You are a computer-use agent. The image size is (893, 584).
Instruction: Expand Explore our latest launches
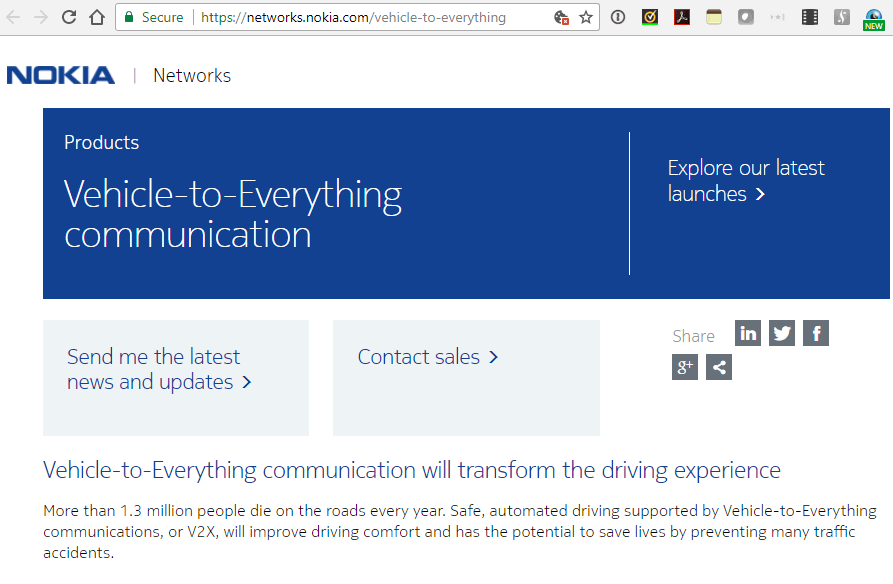746,180
